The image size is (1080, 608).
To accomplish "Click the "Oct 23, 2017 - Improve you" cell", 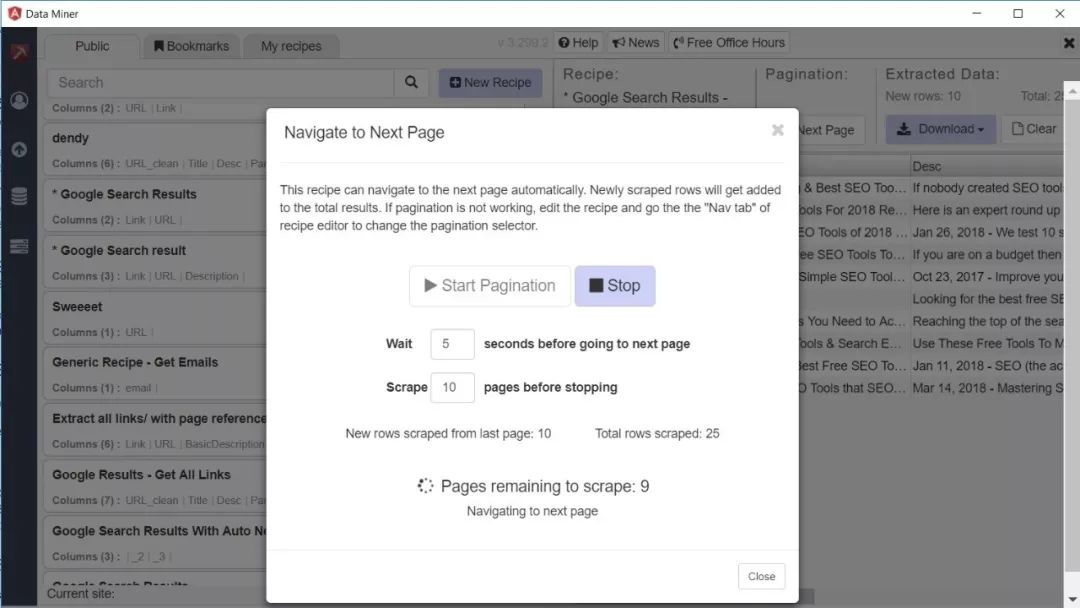I will 987,277.
